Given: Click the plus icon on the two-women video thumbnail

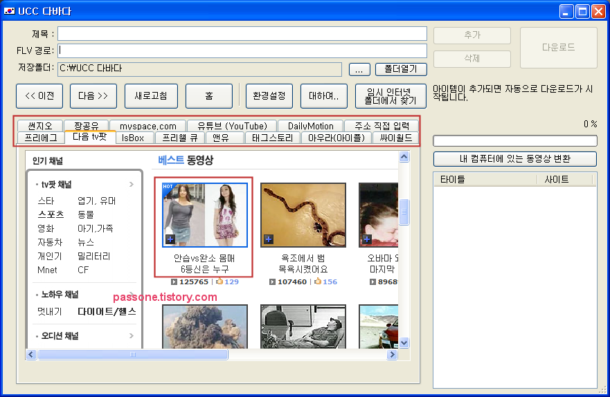Looking at the screenshot, I should coord(170,239).
